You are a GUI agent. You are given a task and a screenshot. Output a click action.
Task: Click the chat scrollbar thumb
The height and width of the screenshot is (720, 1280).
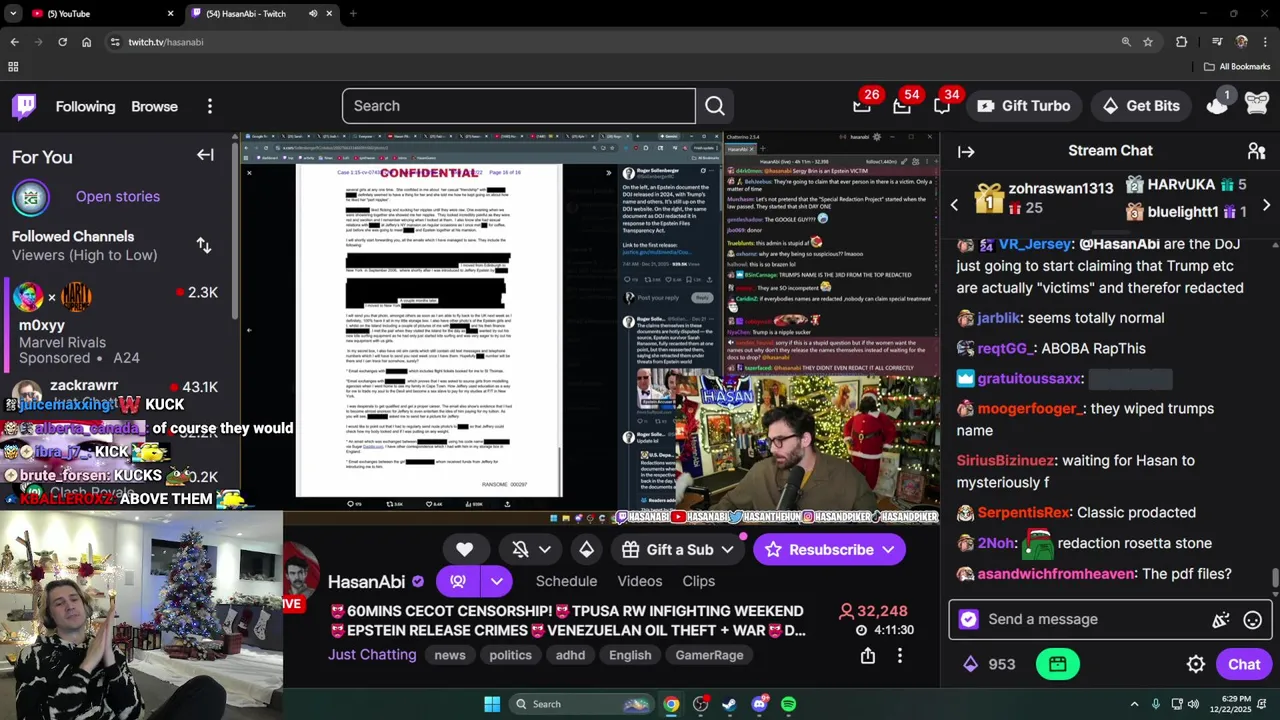click(x=1274, y=579)
